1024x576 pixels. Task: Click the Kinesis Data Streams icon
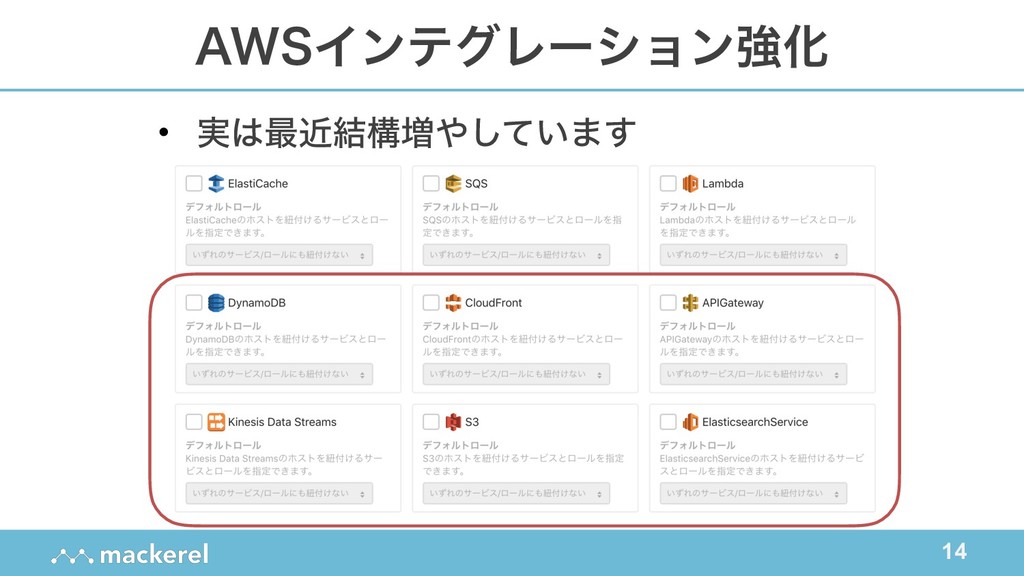click(216, 422)
